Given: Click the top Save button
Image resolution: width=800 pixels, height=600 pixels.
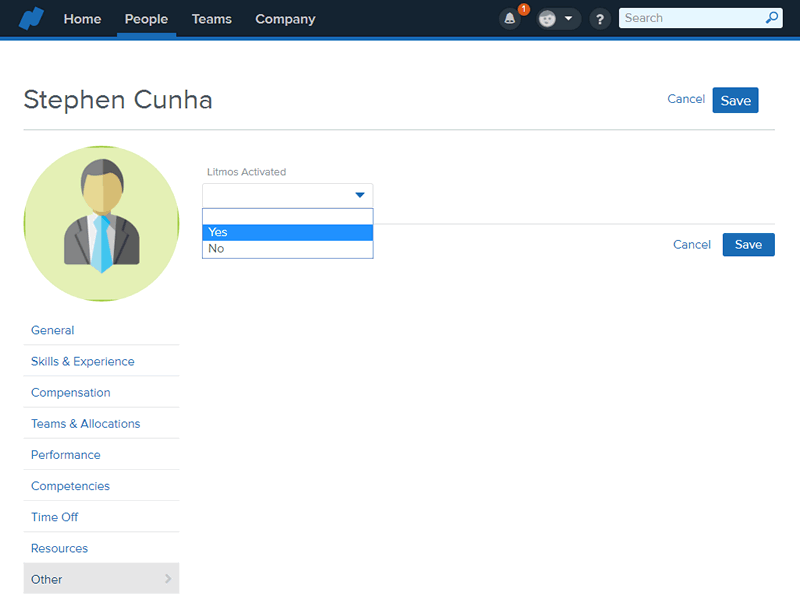Looking at the screenshot, I should pos(735,100).
